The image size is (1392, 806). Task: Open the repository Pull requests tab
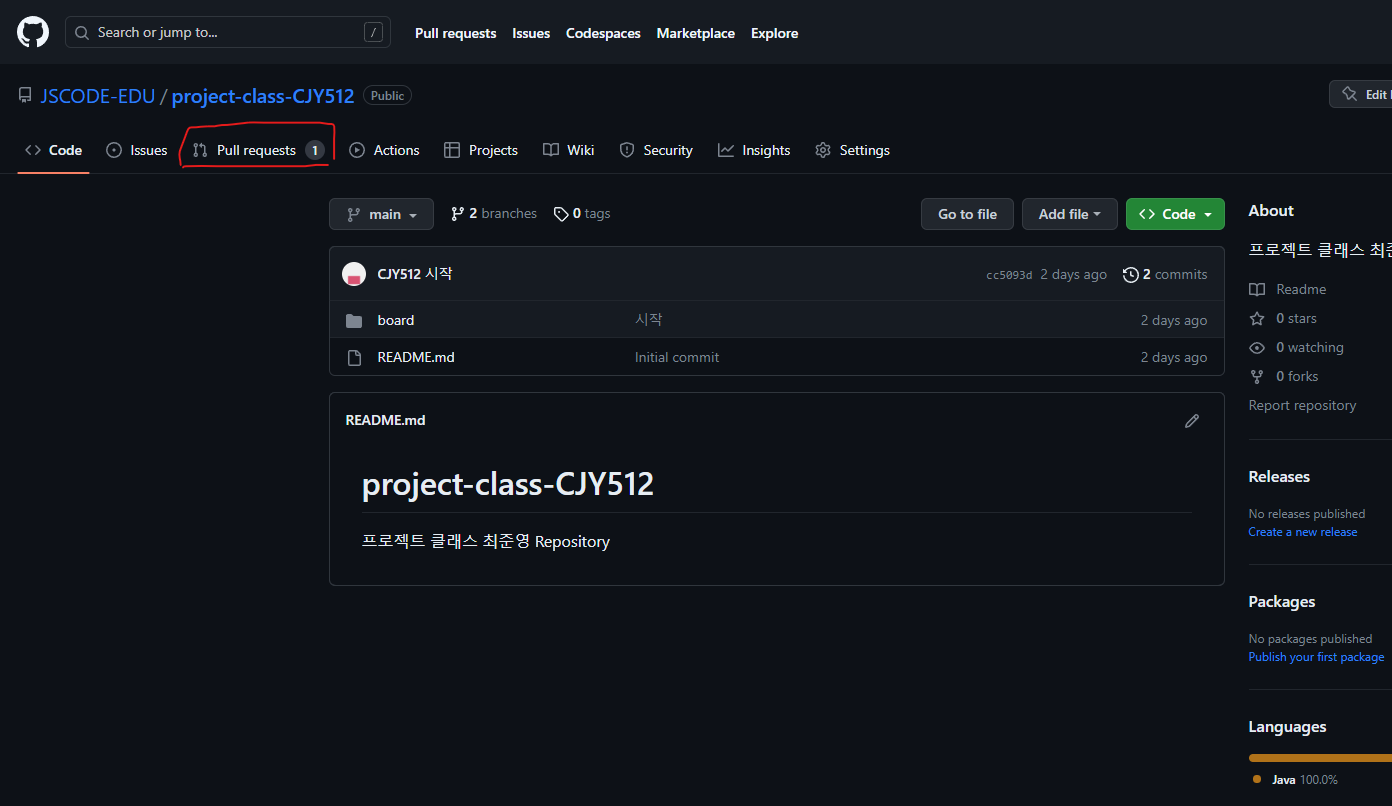click(x=258, y=150)
